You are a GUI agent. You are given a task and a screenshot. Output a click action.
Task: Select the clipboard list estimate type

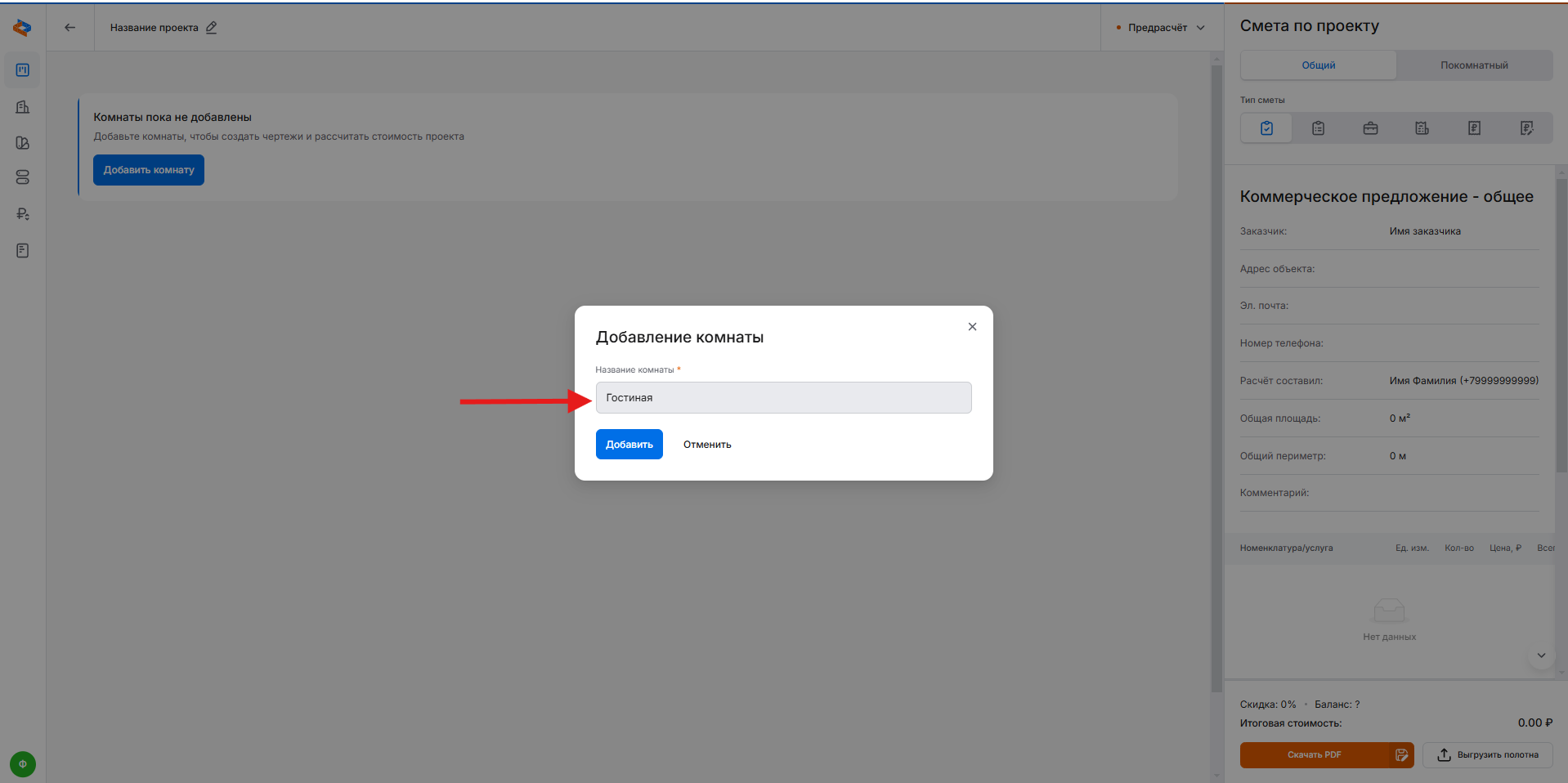(x=1318, y=128)
